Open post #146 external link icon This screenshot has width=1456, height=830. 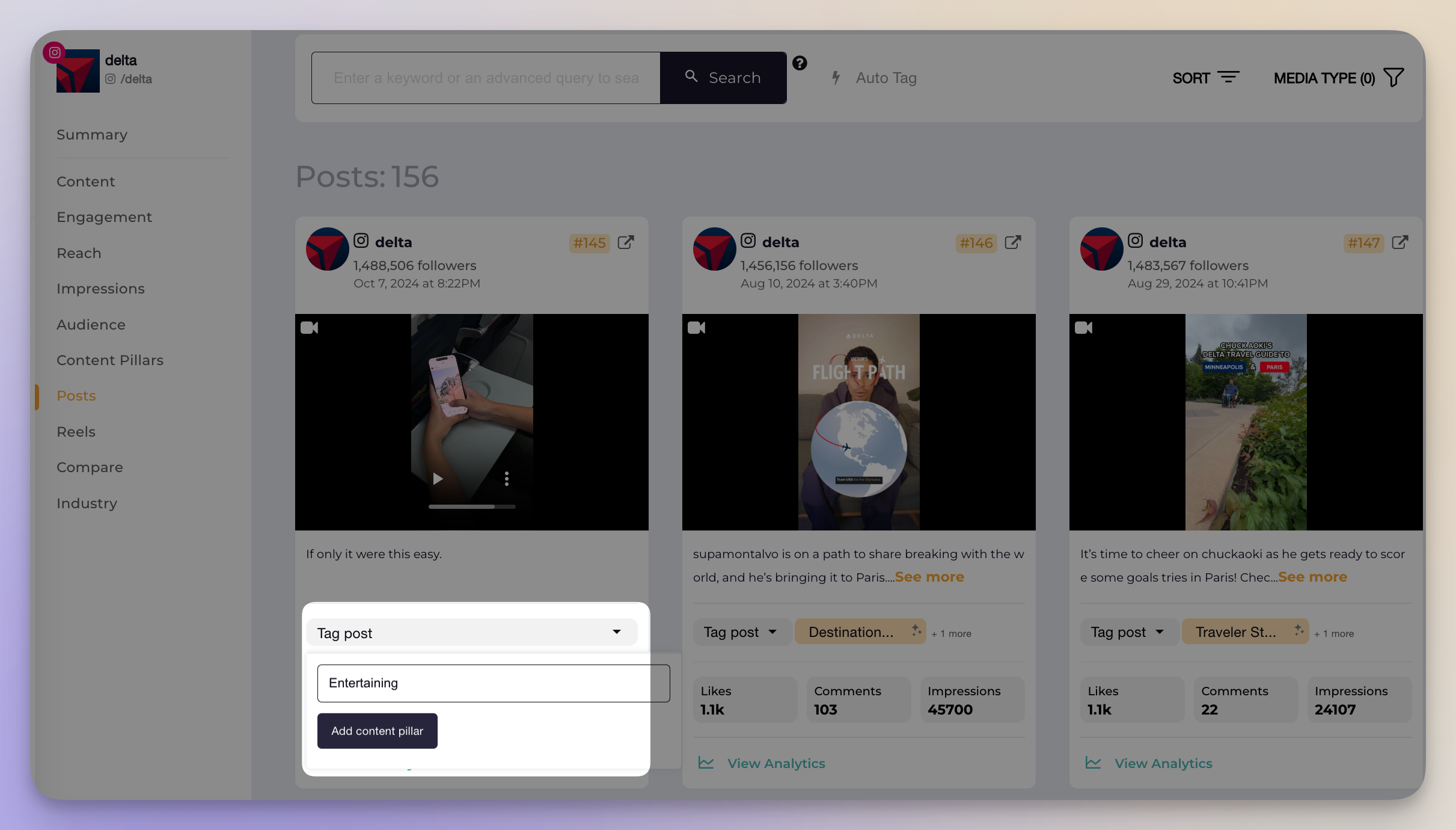(1013, 242)
